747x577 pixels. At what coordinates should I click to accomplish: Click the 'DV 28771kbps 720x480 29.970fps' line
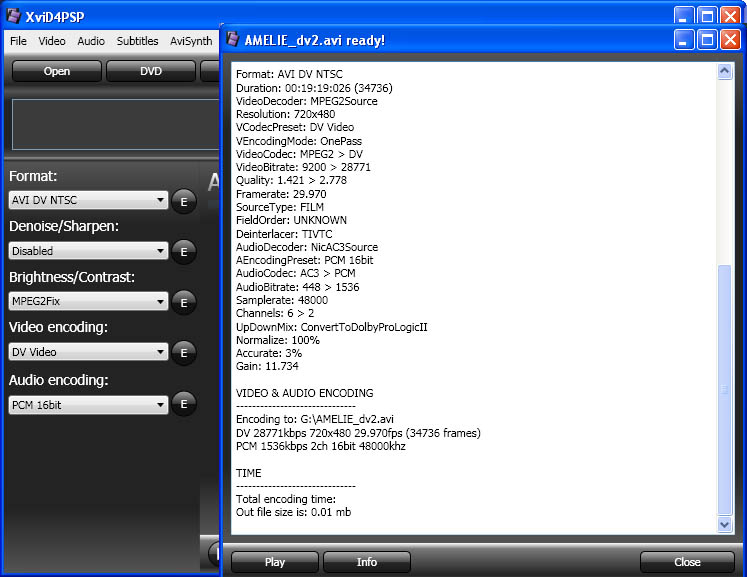358,433
